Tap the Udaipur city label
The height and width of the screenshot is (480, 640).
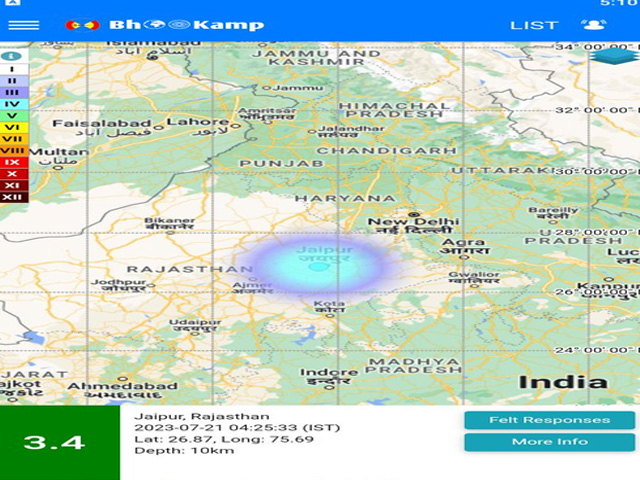195,325
